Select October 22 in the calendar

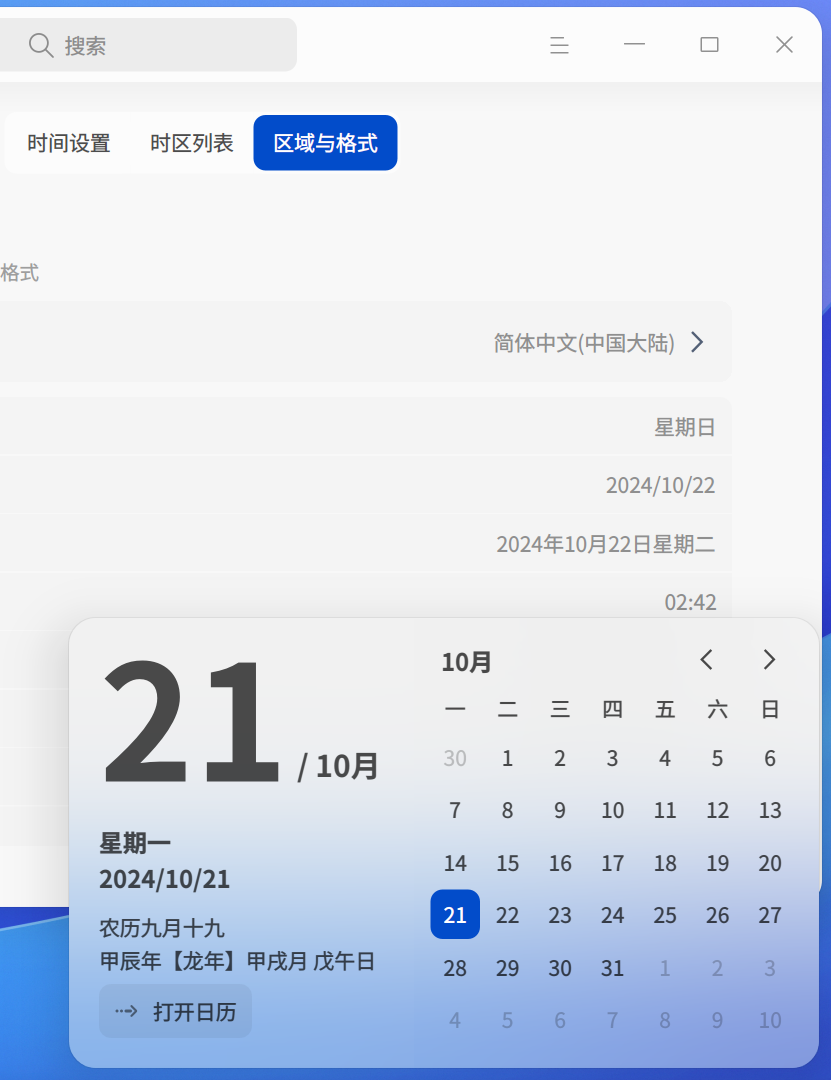508,915
